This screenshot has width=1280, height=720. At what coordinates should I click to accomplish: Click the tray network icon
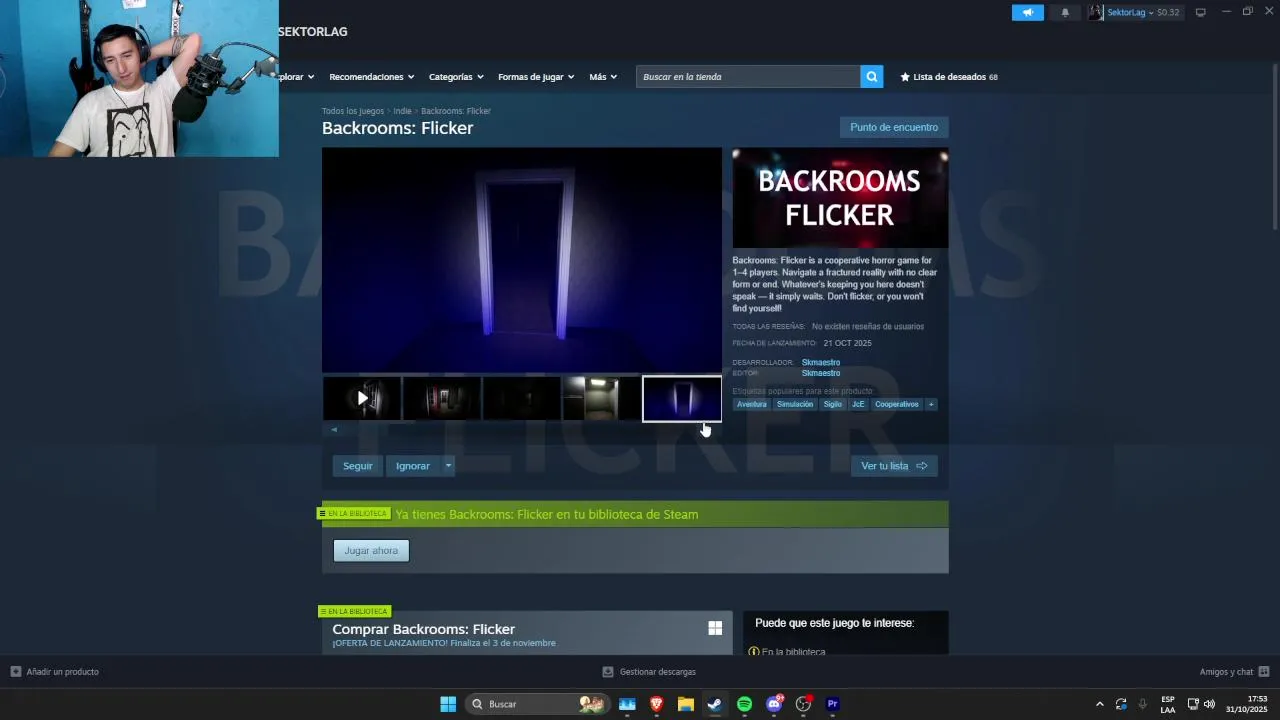tap(1193, 704)
